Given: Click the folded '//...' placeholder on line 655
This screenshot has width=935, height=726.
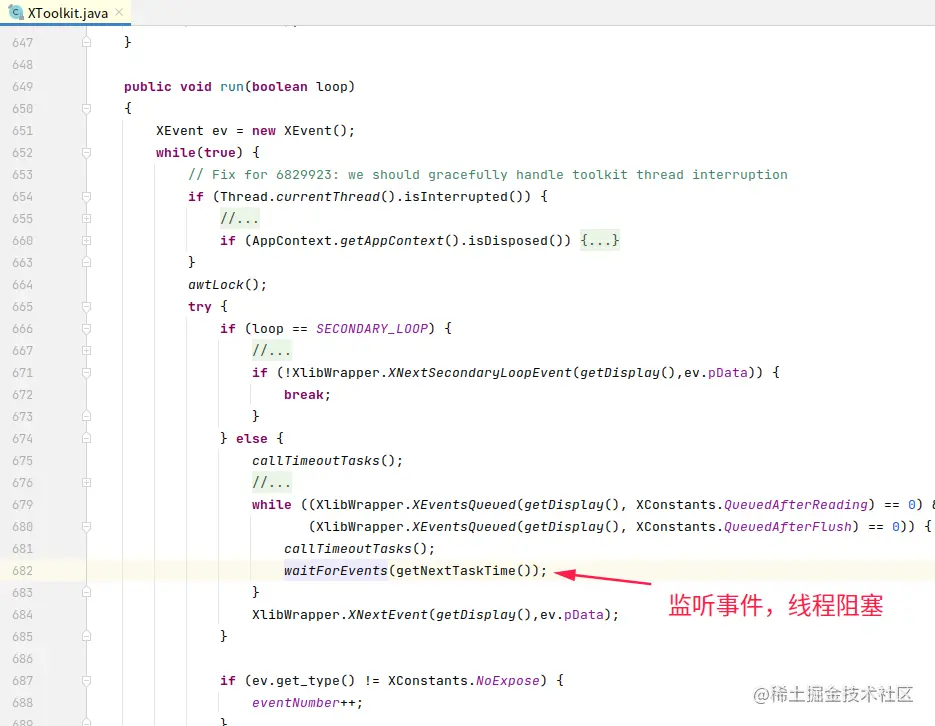Looking at the screenshot, I should click(x=240, y=219).
